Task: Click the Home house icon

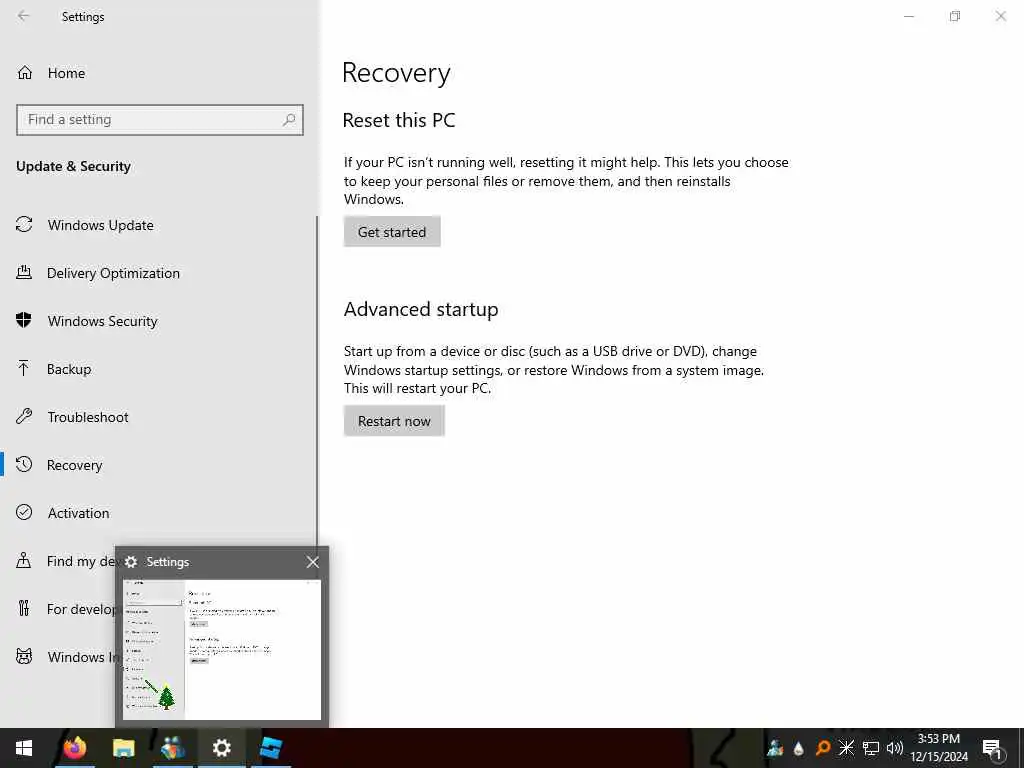Action: click(x=25, y=72)
